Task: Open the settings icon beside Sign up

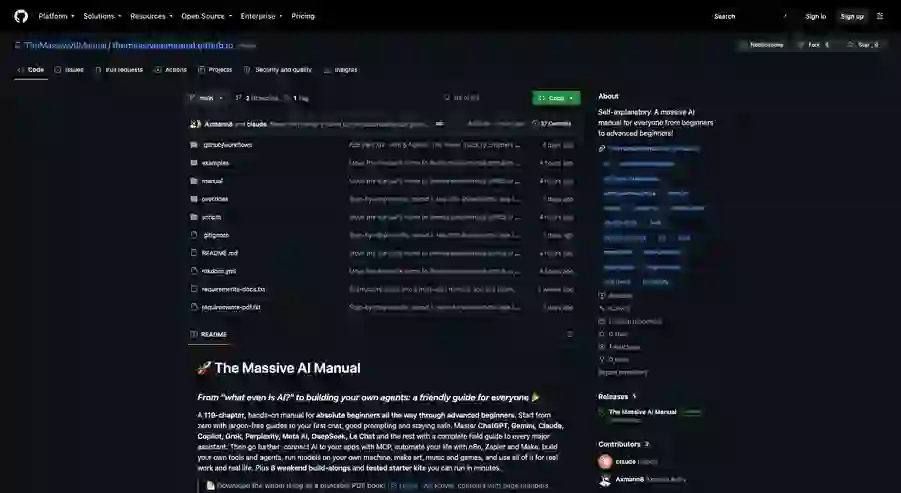Action: [880, 16]
